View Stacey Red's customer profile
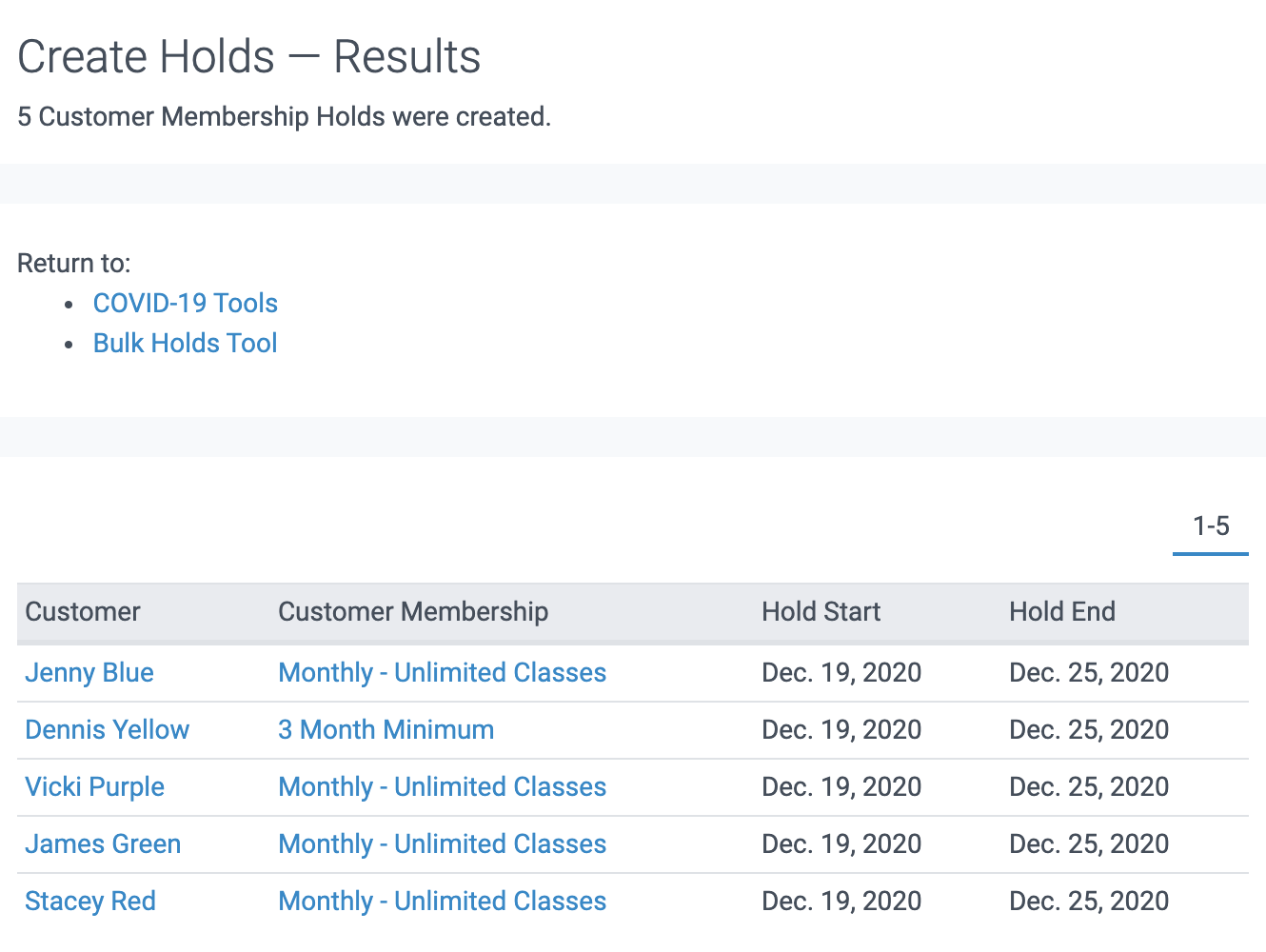The image size is (1266, 952). 89,902
